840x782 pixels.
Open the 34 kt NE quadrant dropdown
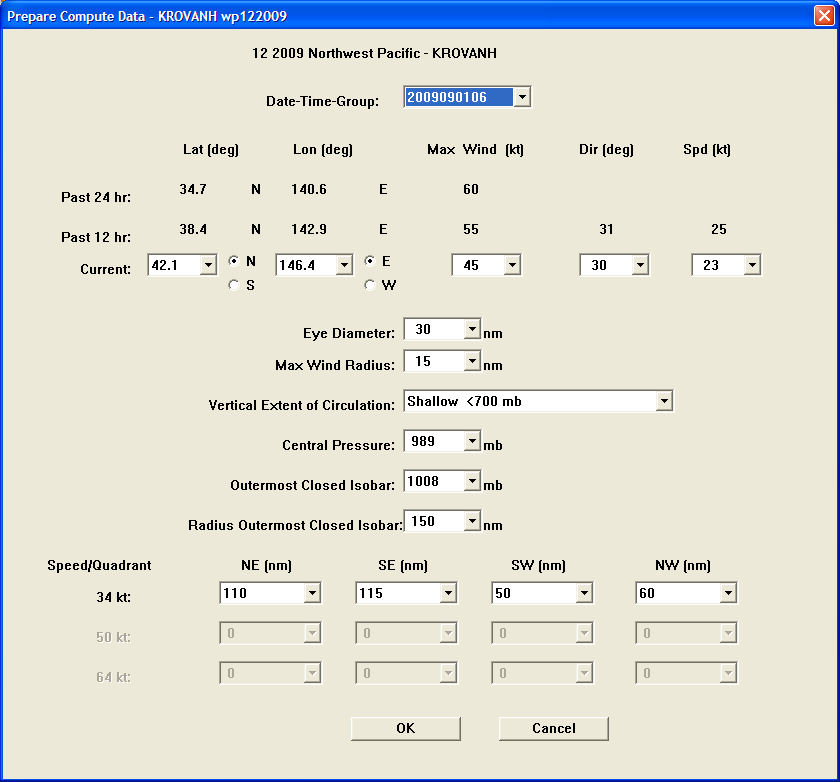coord(314,592)
